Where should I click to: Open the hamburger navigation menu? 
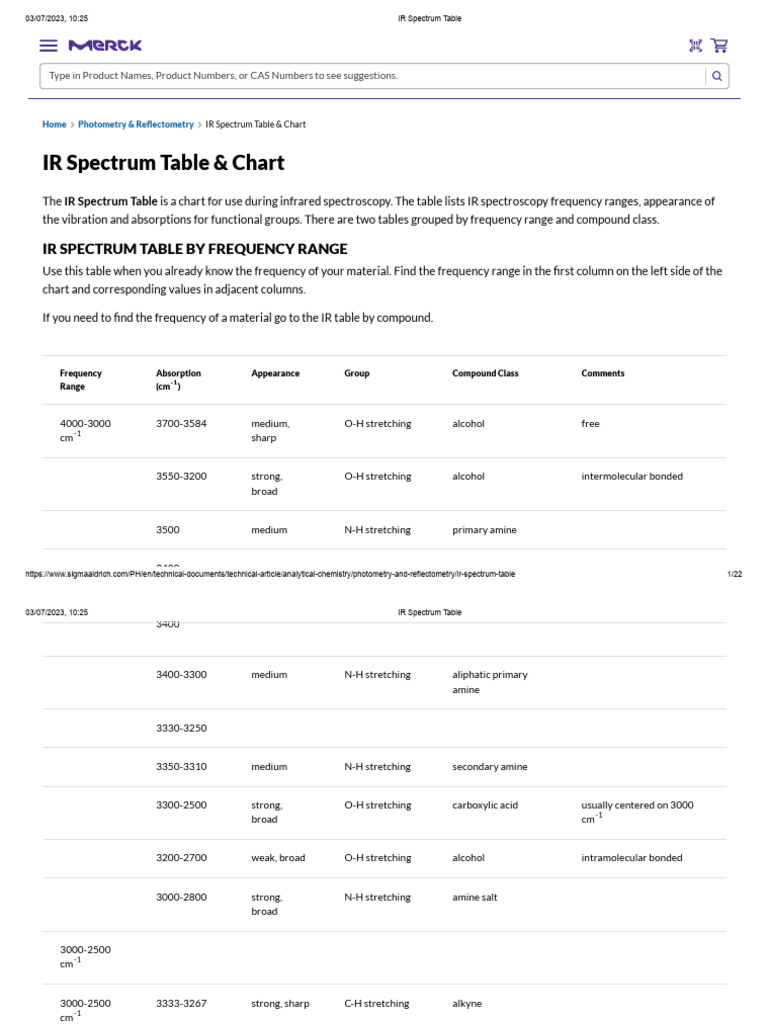pyautogui.click(x=48, y=45)
